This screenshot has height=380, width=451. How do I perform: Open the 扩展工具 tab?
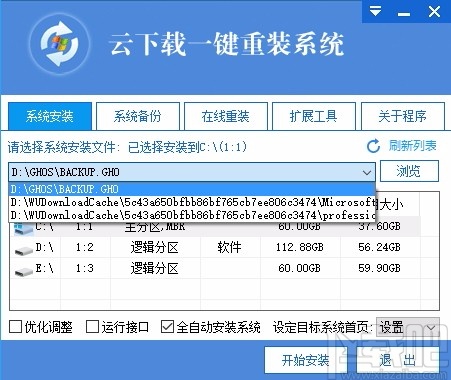(314, 116)
